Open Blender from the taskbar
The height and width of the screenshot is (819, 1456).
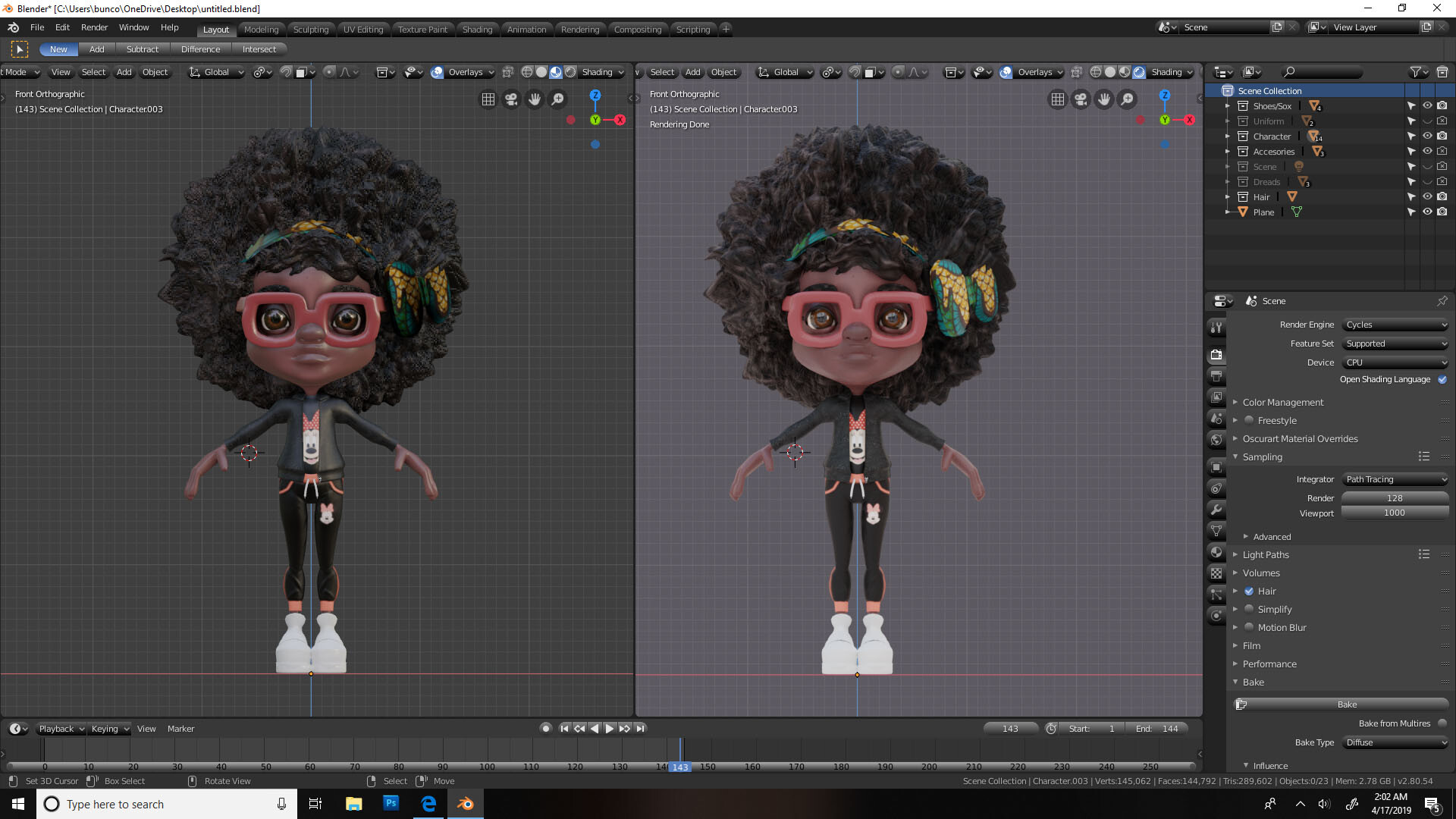tap(465, 804)
